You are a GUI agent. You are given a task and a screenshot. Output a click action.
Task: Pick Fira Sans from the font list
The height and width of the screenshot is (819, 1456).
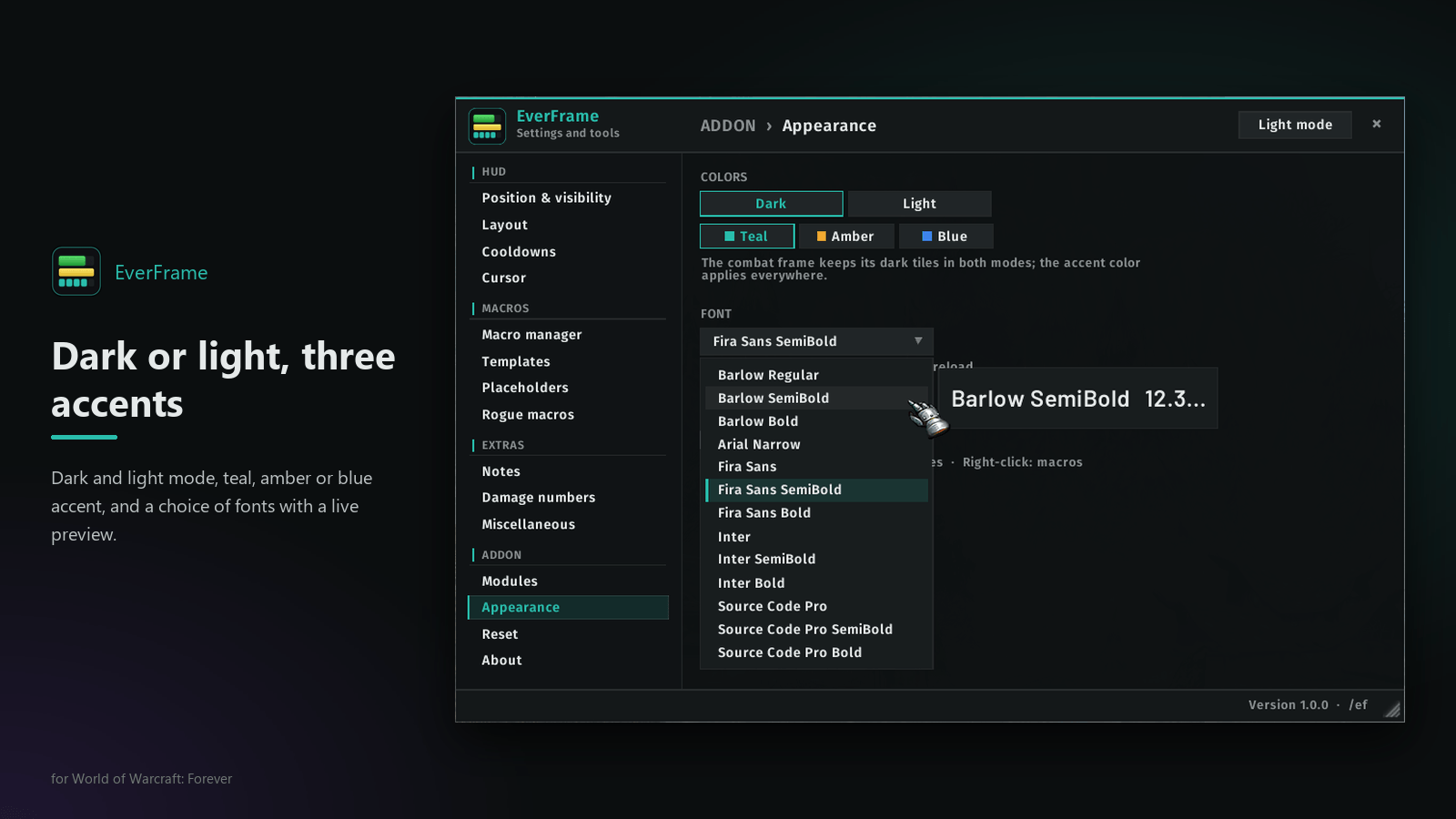[x=816, y=467]
